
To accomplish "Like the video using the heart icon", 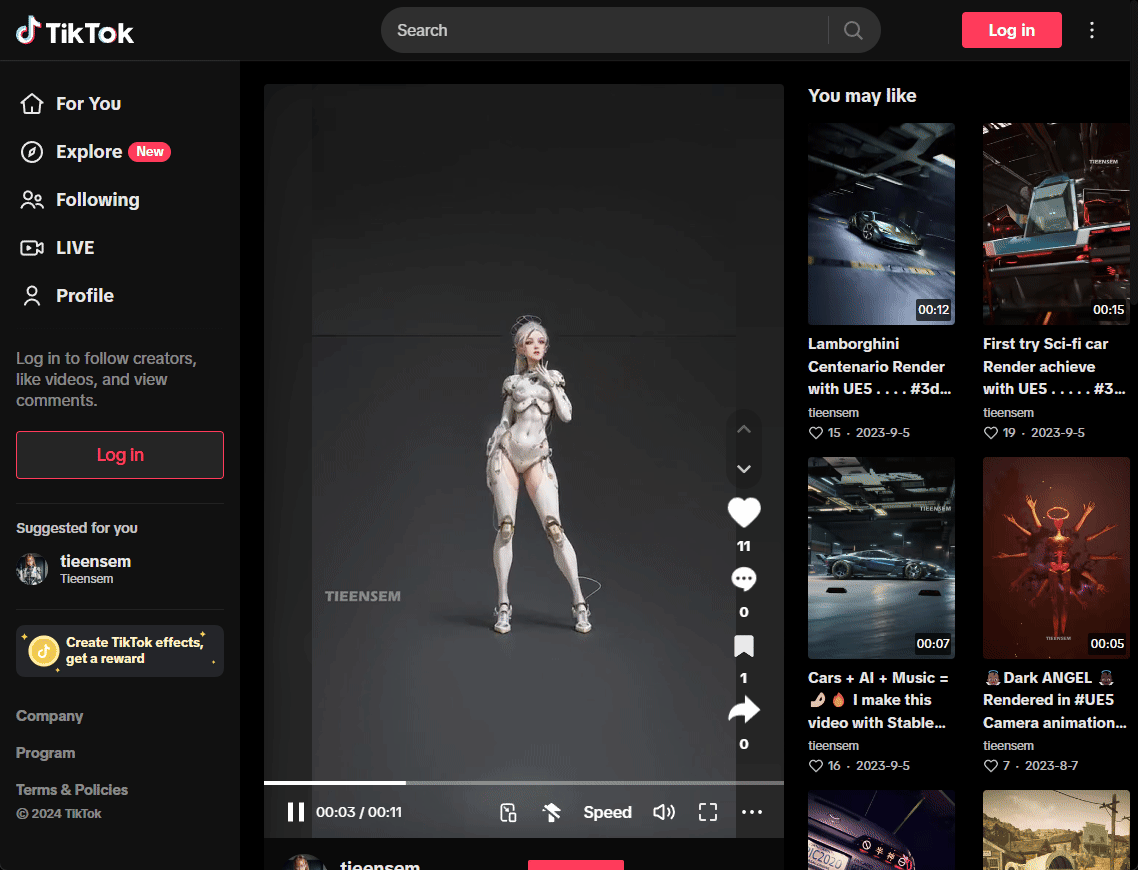I will click(x=744, y=512).
